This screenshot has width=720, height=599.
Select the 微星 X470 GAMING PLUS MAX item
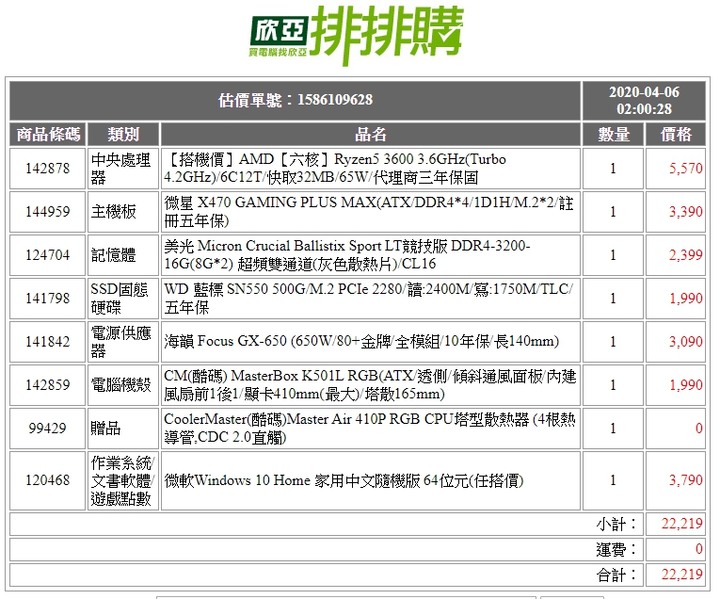(371, 212)
